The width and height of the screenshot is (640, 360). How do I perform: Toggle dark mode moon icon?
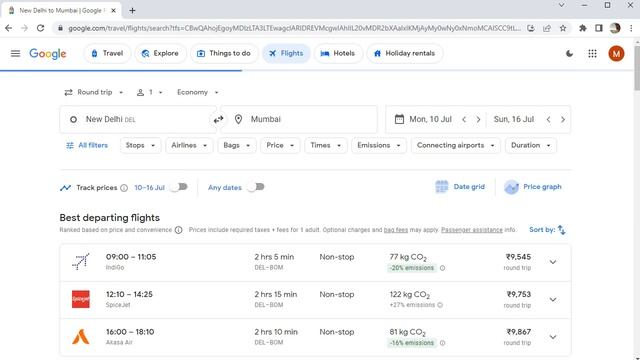(569, 53)
